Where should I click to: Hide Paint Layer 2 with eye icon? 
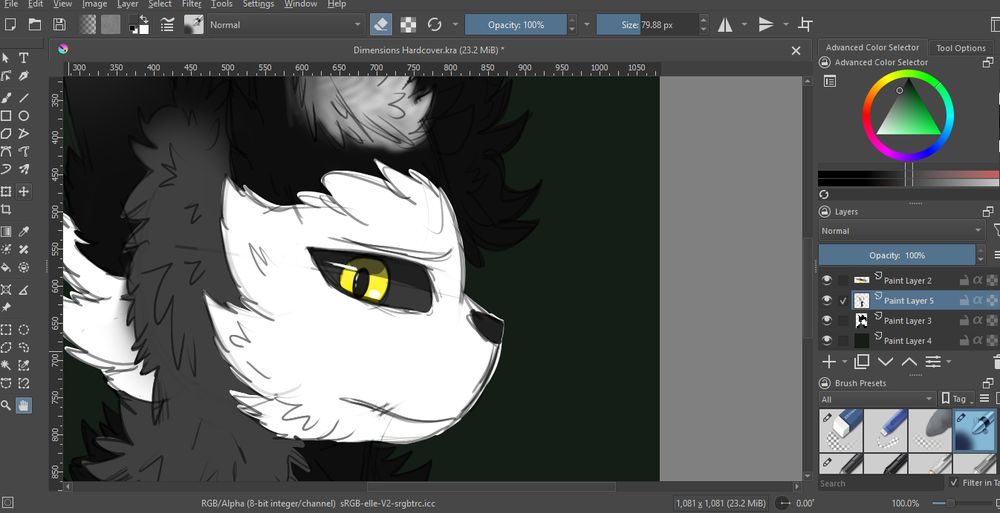coord(827,281)
